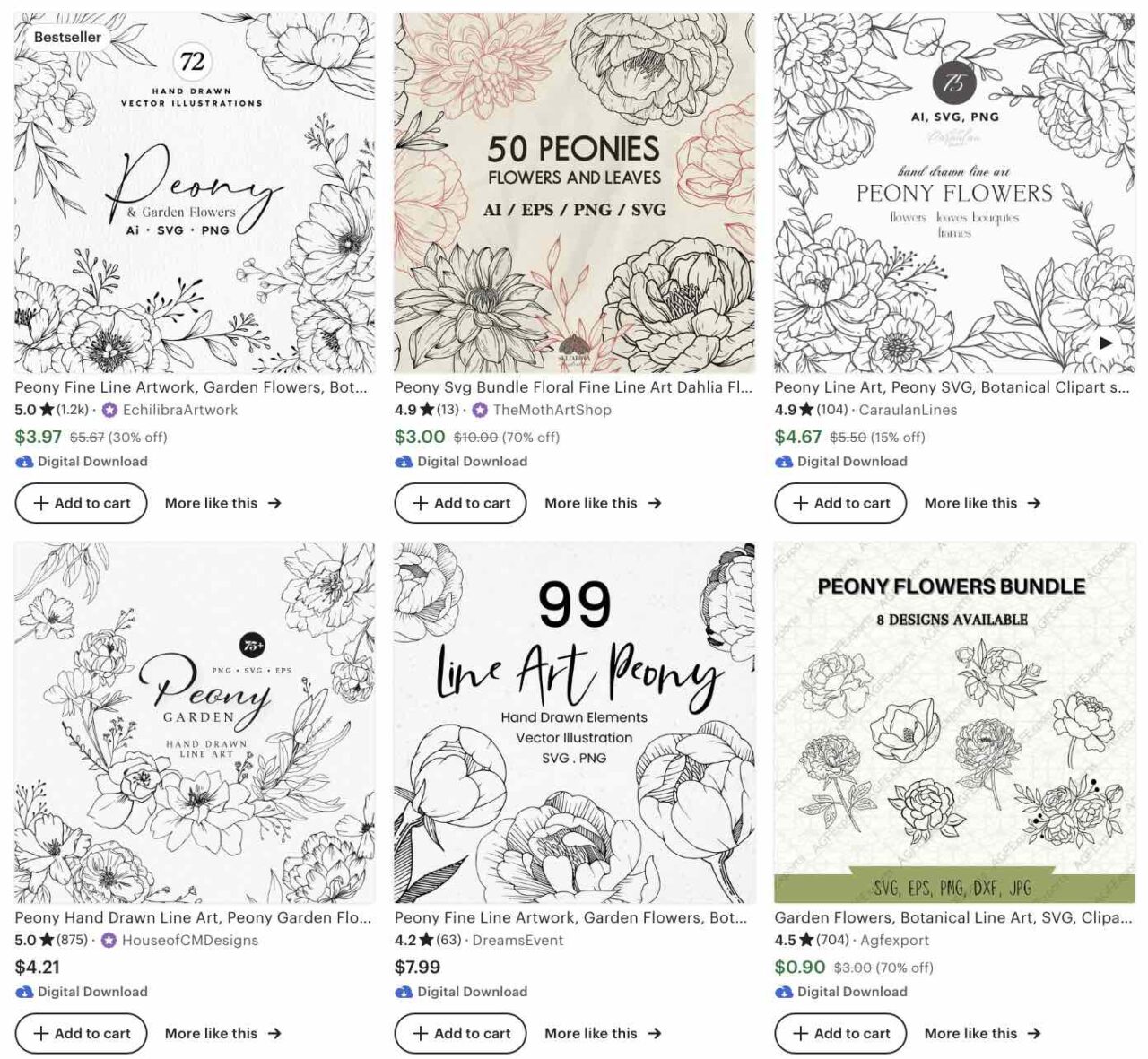This screenshot has width=1148, height=1059.
Task: Add the 50 Peonies bundle to cart
Action: tap(461, 503)
